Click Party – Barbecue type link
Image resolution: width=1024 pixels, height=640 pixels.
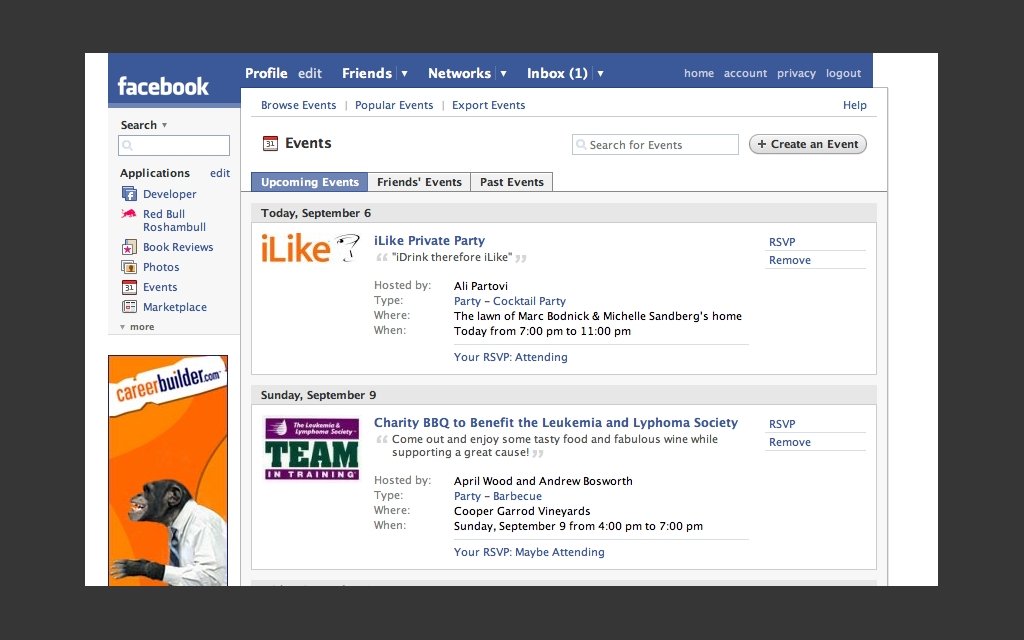click(498, 496)
